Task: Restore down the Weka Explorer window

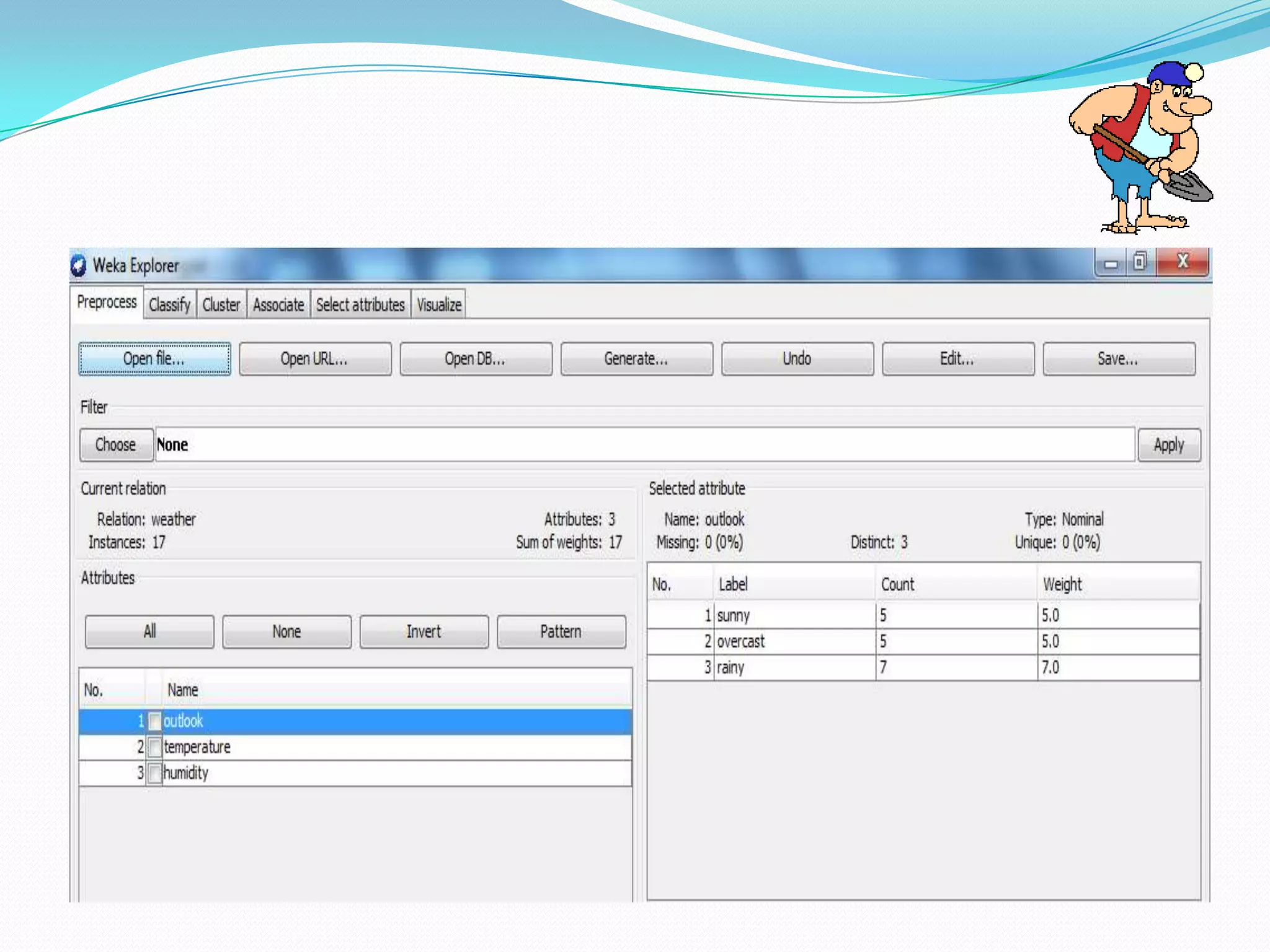Action: tap(1140, 262)
